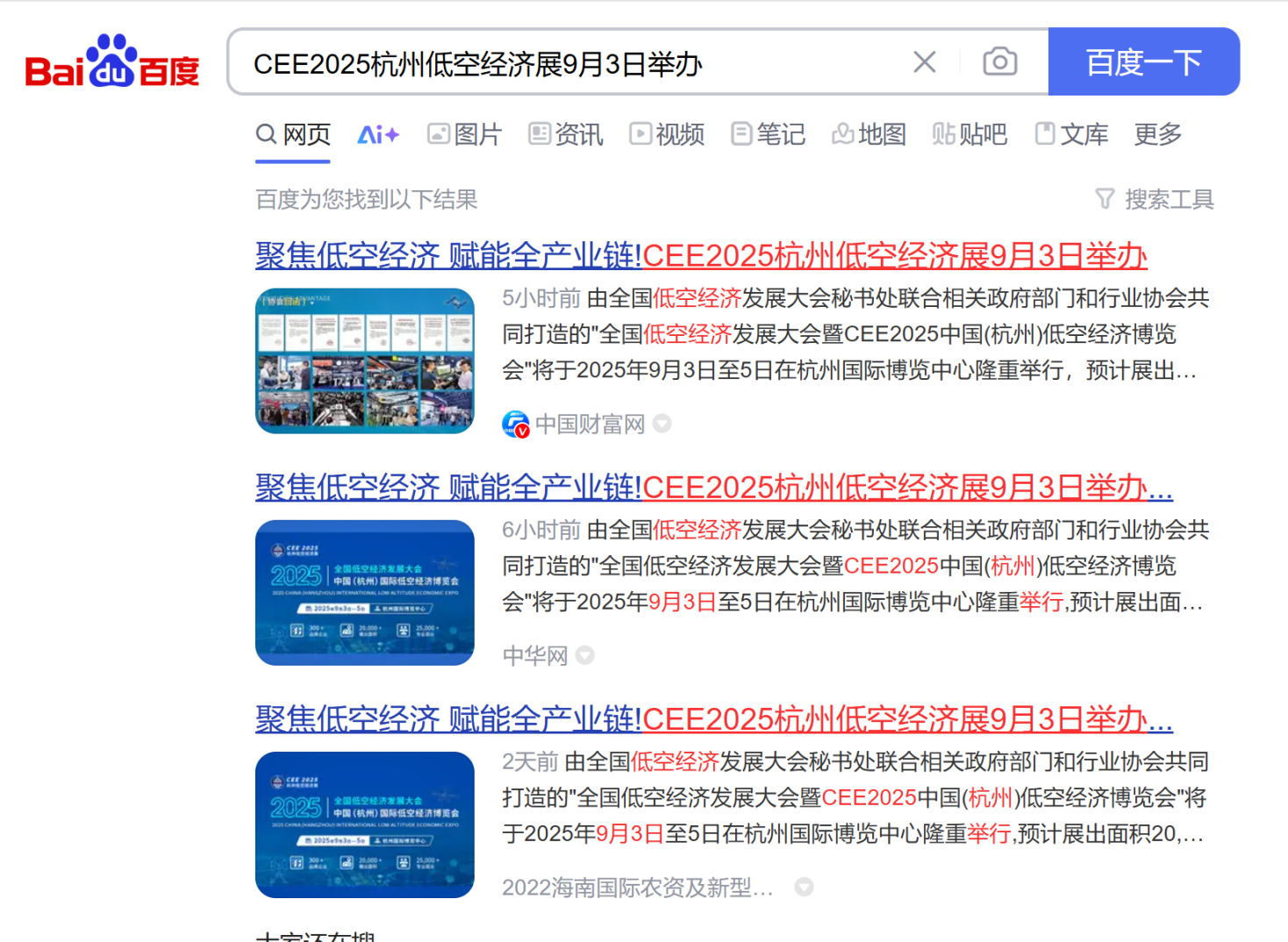
Task: Open the 视频 video tab
Action: (x=667, y=135)
